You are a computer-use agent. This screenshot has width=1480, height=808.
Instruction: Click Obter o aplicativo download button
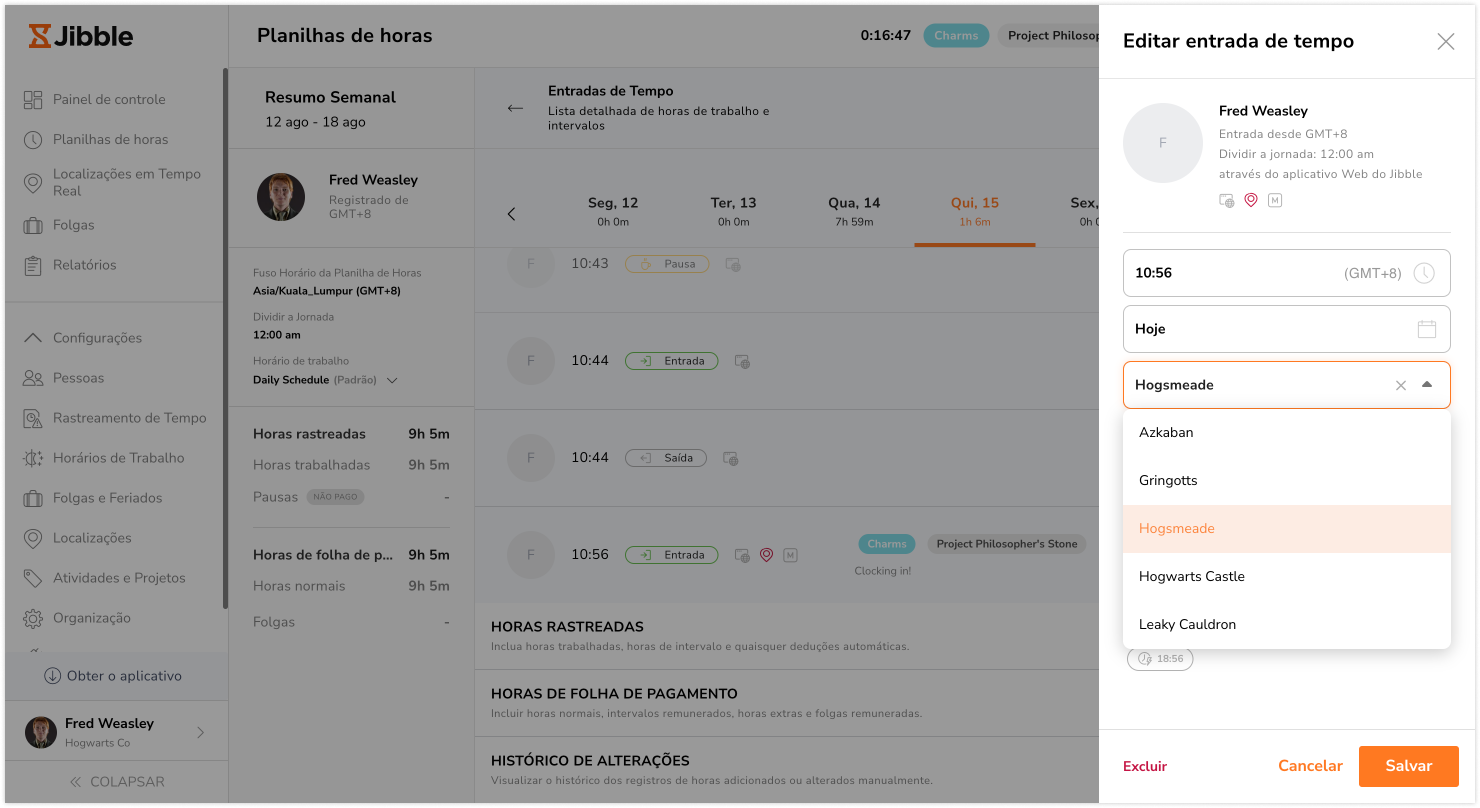click(113, 676)
